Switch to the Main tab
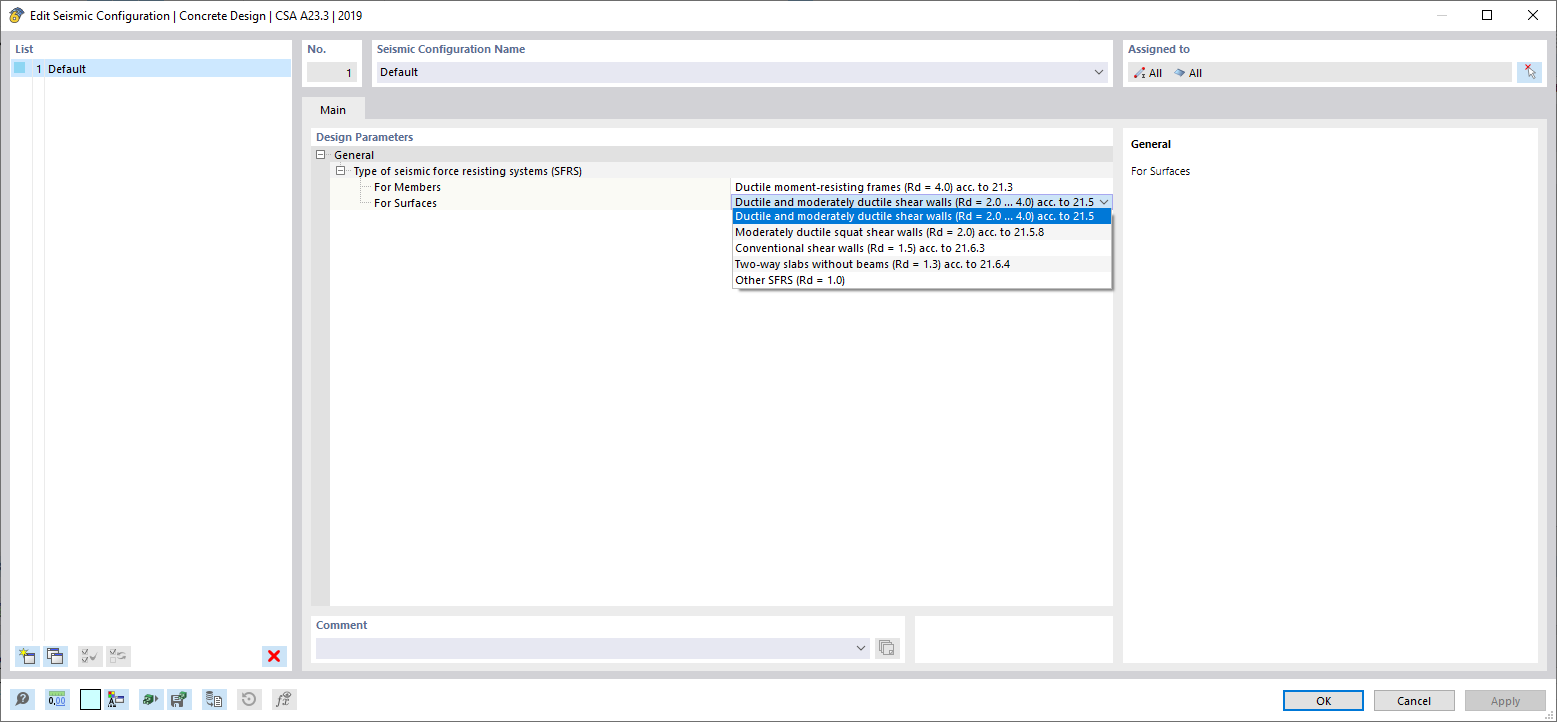1557x722 pixels. click(333, 110)
